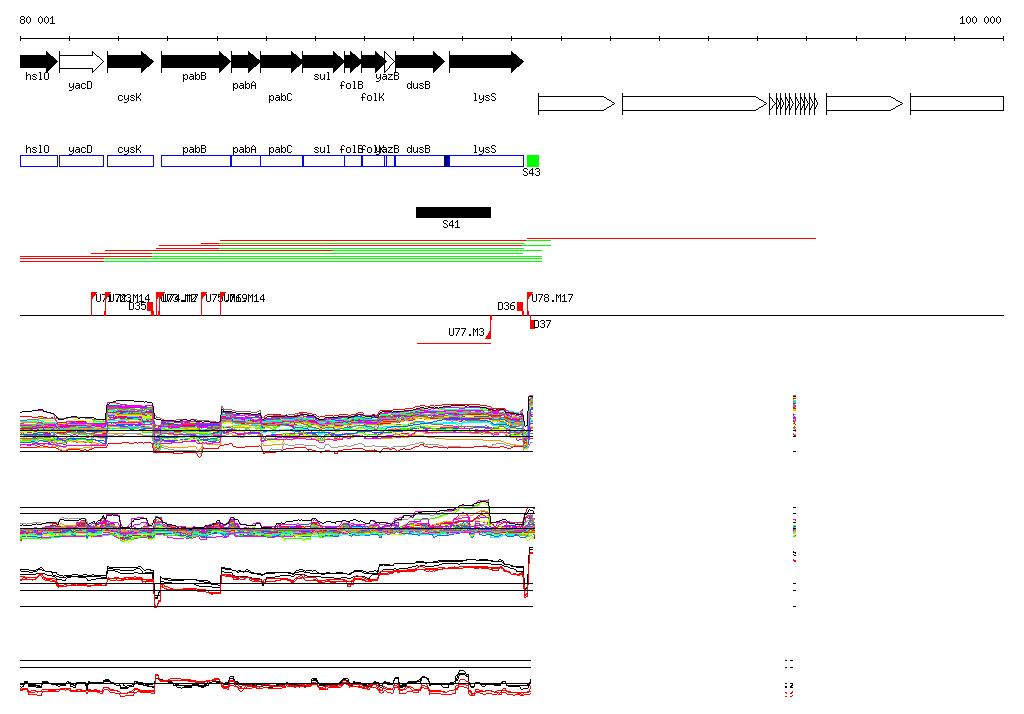The height and width of the screenshot is (714, 1024).
Task: Select the blue pabA annotation box
Action: [246, 161]
